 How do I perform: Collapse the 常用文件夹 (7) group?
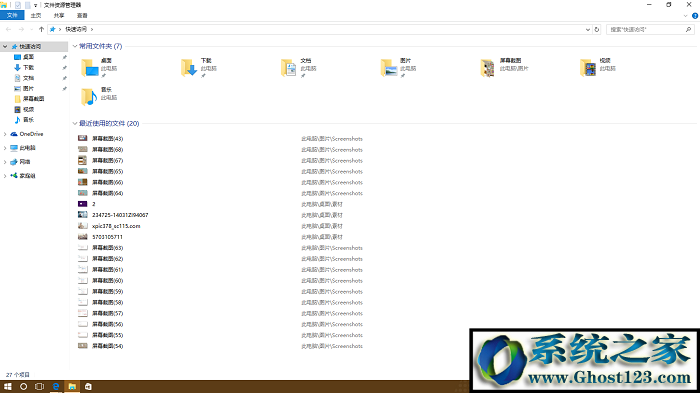(75, 46)
